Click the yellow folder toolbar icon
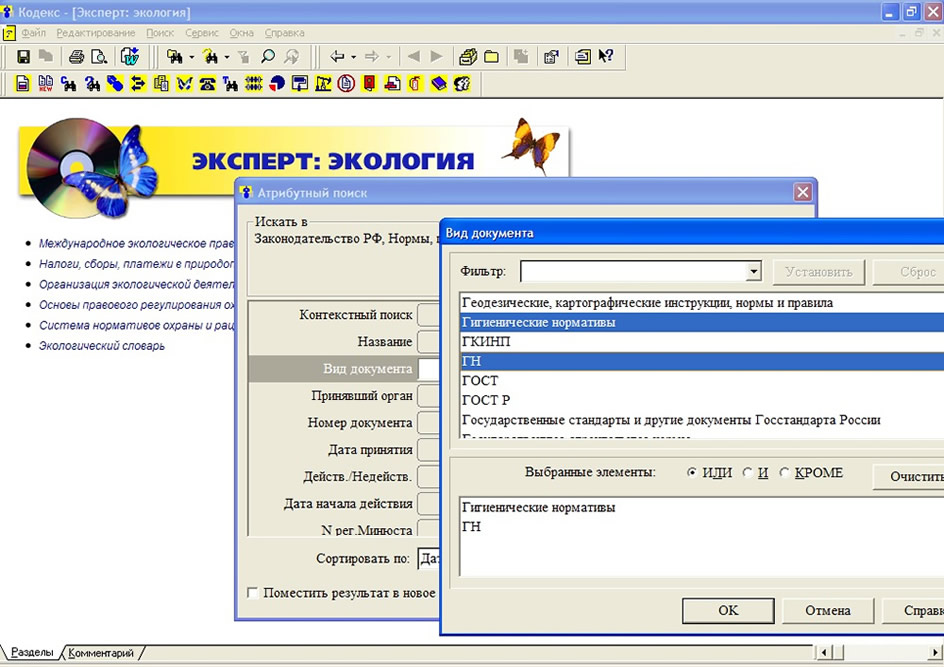The height and width of the screenshot is (667, 944). pos(491,57)
